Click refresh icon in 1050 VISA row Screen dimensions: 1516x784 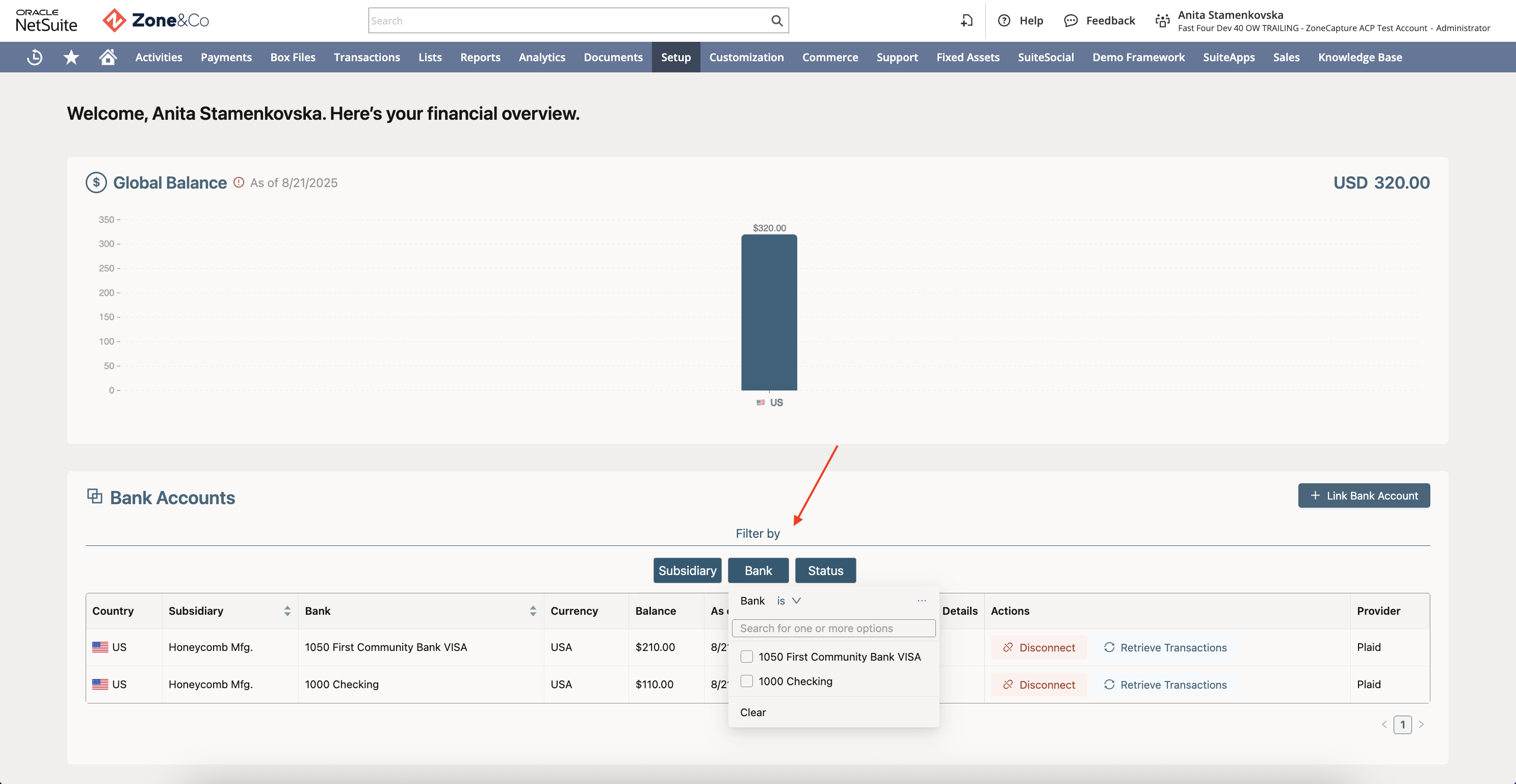click(x=1109, y=647)
